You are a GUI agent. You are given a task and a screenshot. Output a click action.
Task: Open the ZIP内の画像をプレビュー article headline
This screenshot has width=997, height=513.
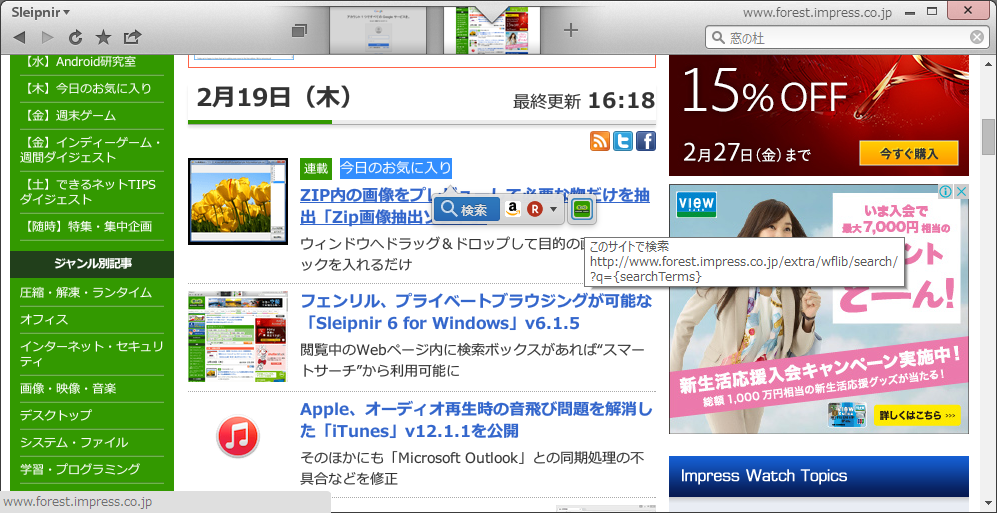tap(474, 205)
